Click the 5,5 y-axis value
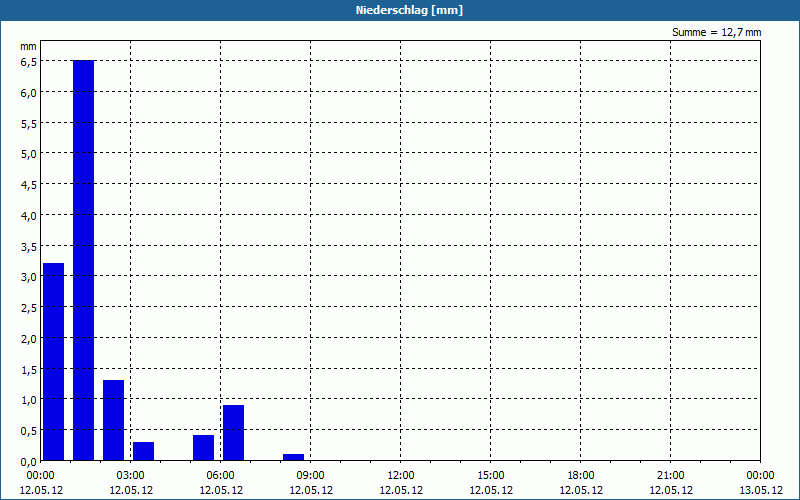 point(29,123)
